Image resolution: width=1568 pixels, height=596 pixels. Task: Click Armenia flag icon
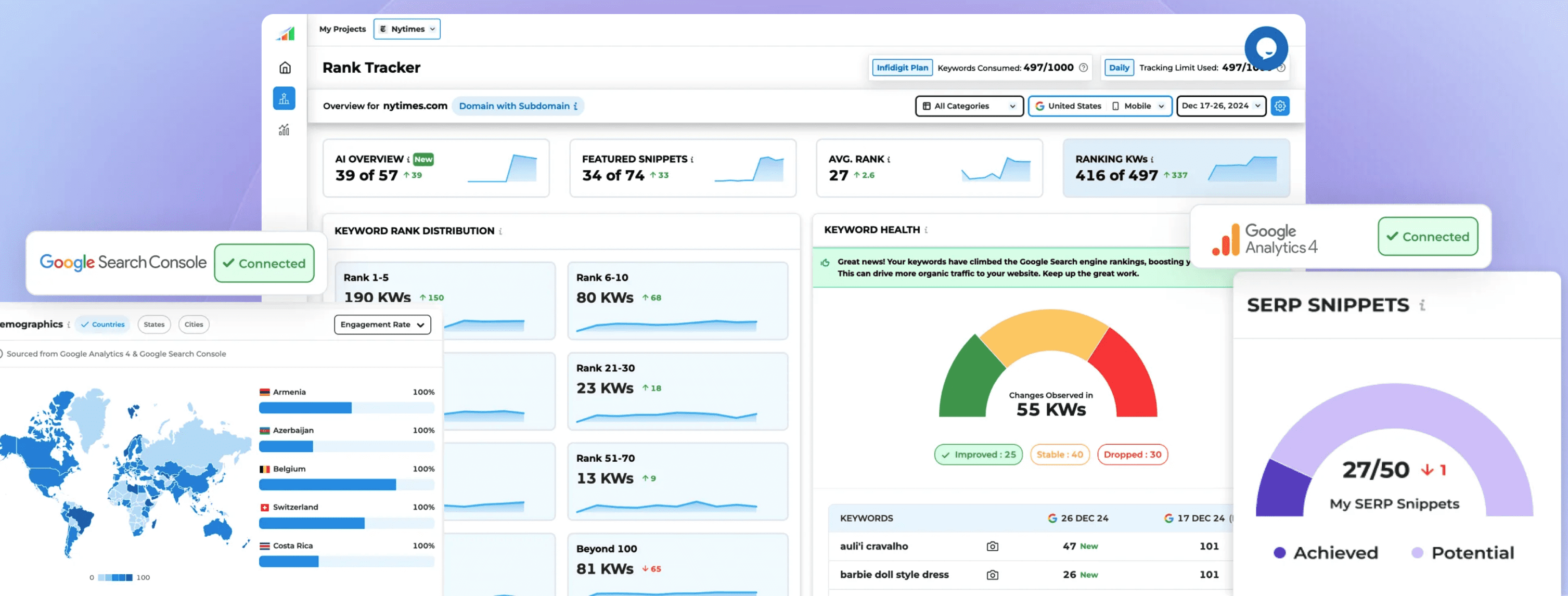(264, 393)
